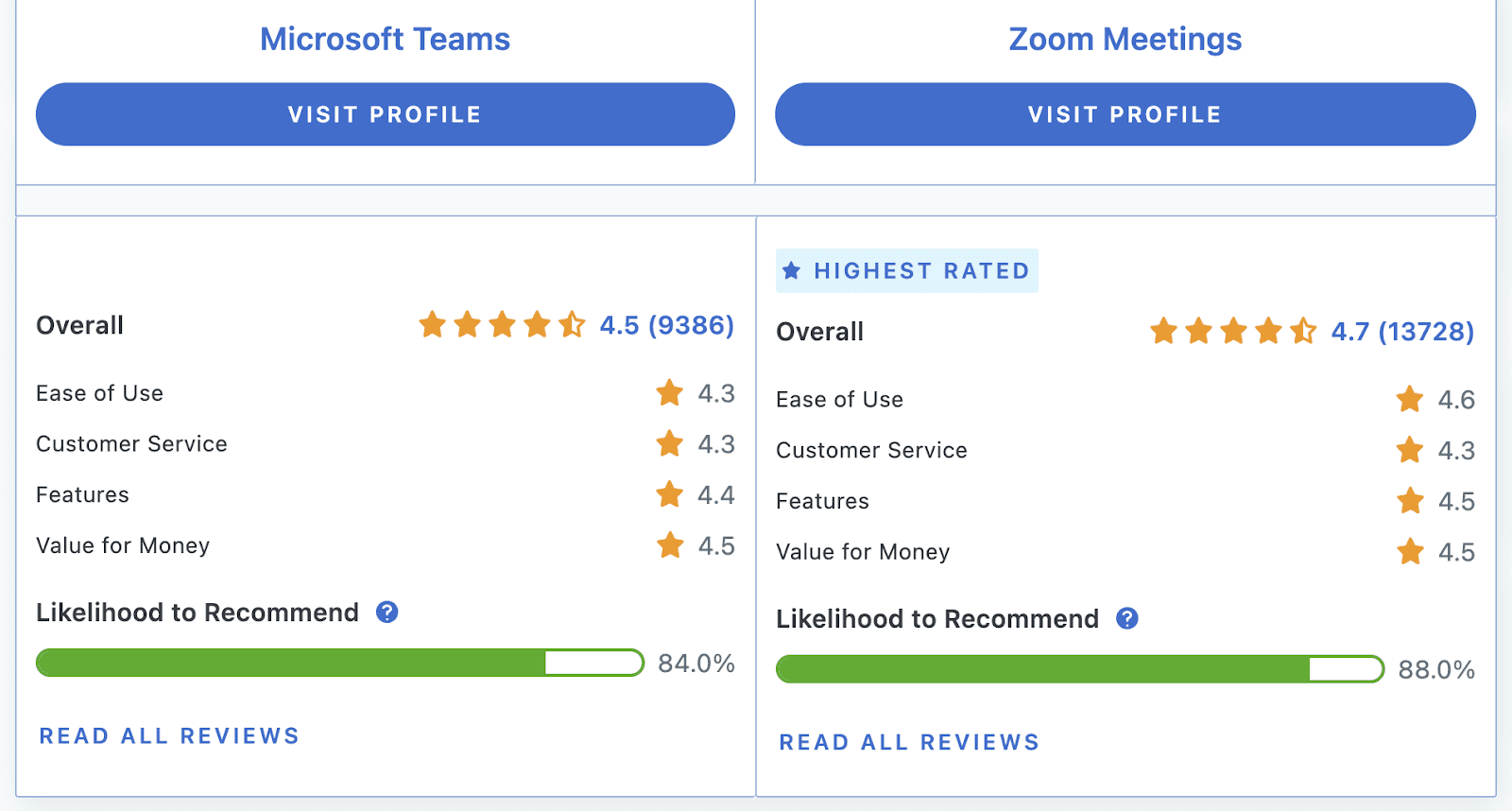Click the half-filled star in Teams' overall rating
The height and width of the screenshot is (811, 1512).
coord(573,325)
